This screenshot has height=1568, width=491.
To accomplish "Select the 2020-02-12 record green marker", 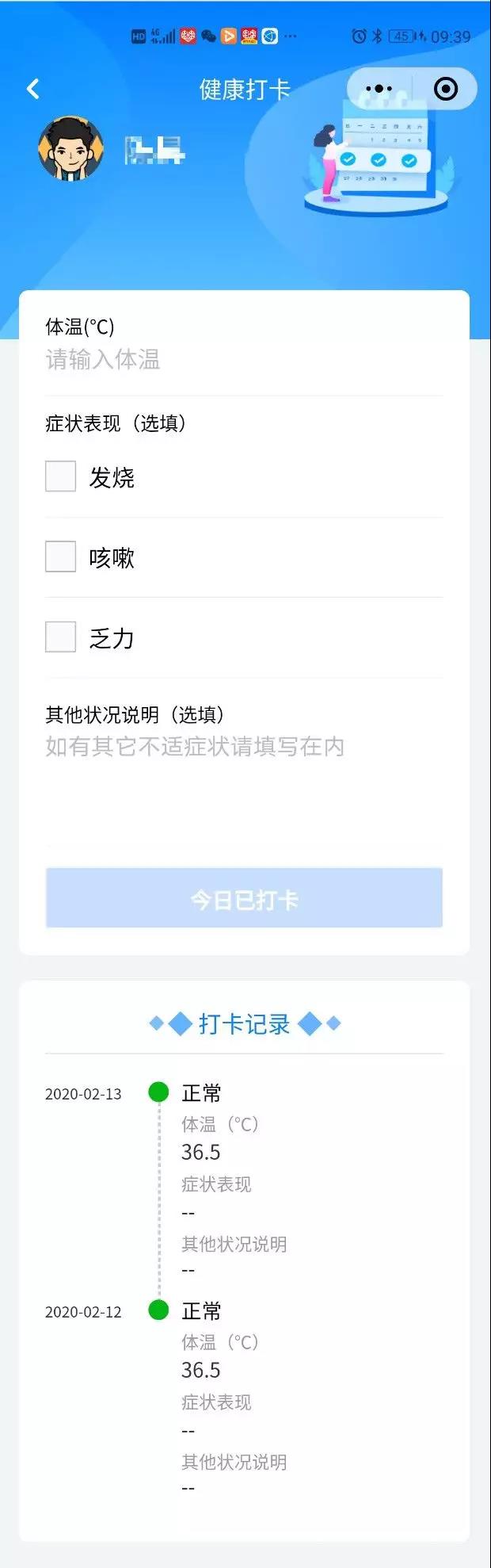I will (158, 1310).
